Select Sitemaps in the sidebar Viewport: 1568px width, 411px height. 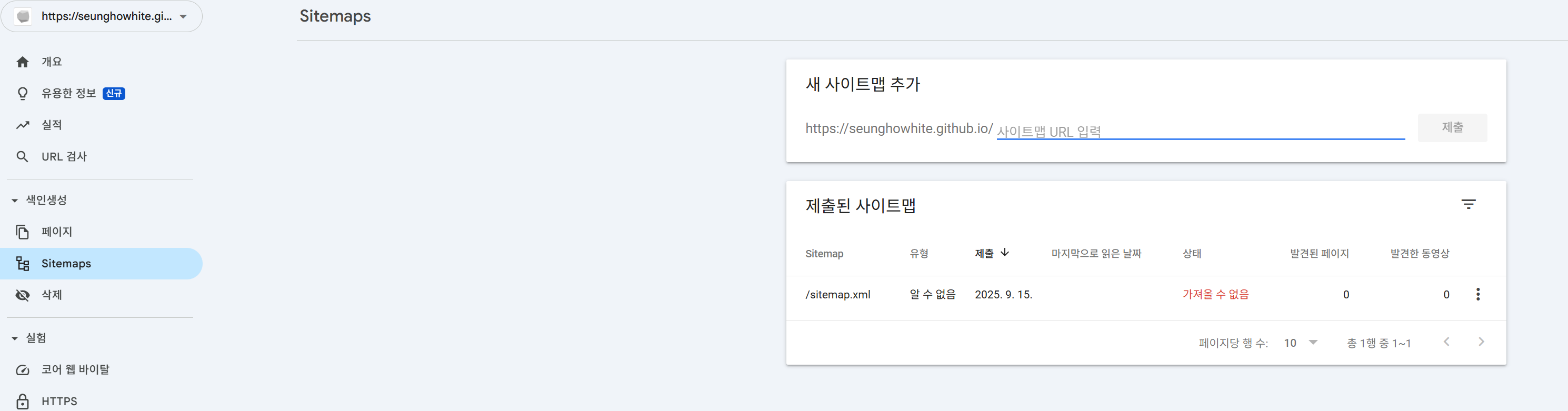(x=66, y=264)
